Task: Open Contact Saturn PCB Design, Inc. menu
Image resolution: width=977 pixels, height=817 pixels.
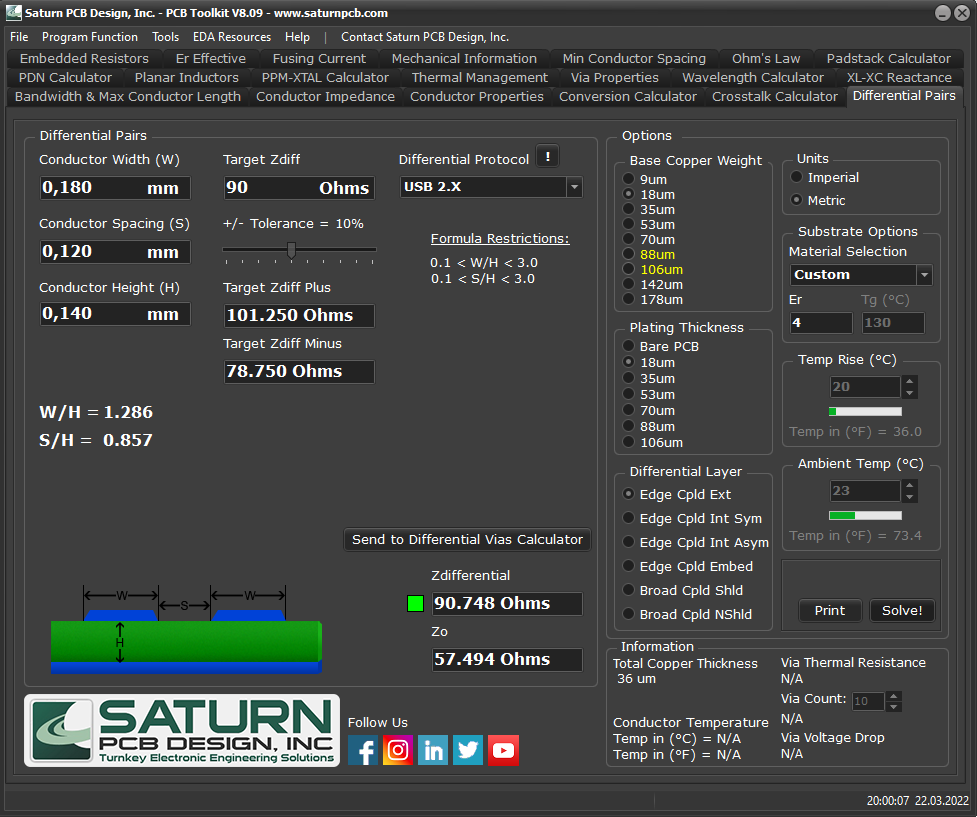Action: [425, 37]
